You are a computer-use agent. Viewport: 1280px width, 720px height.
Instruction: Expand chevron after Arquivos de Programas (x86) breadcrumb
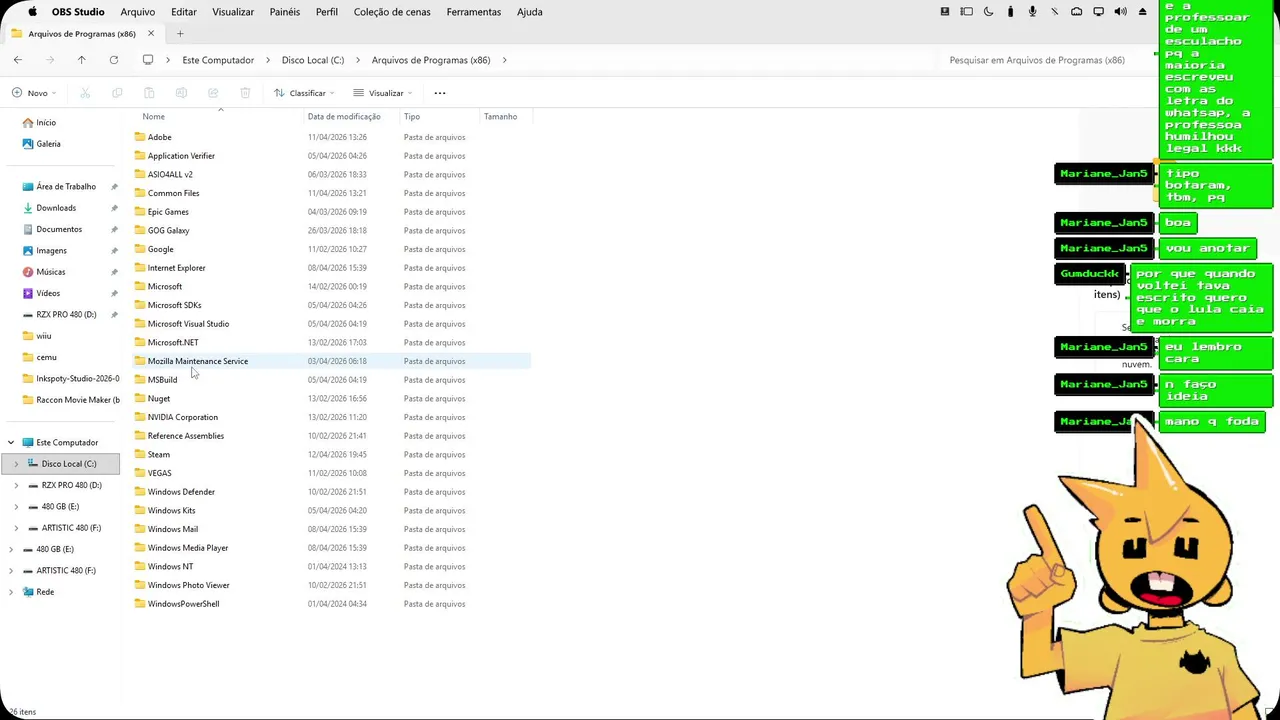click(x=504, y=60)
